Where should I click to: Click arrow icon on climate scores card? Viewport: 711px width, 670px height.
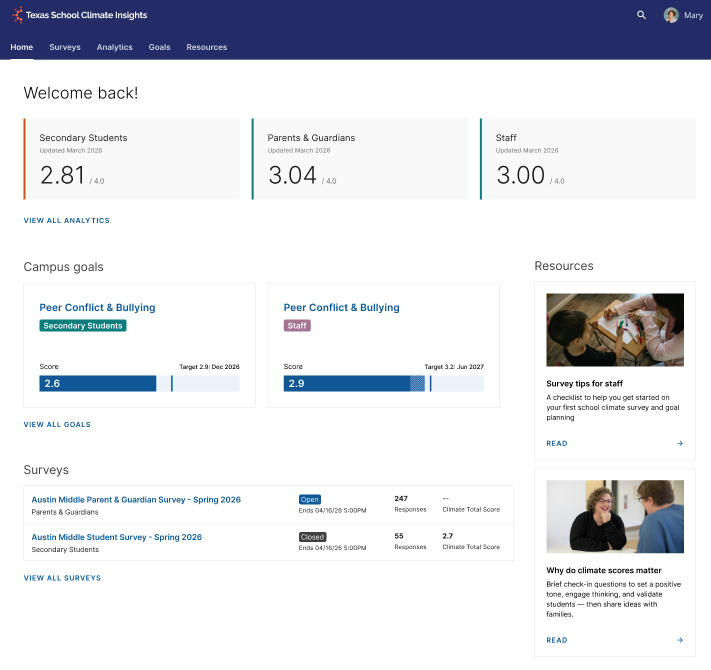tap(680, 640)
